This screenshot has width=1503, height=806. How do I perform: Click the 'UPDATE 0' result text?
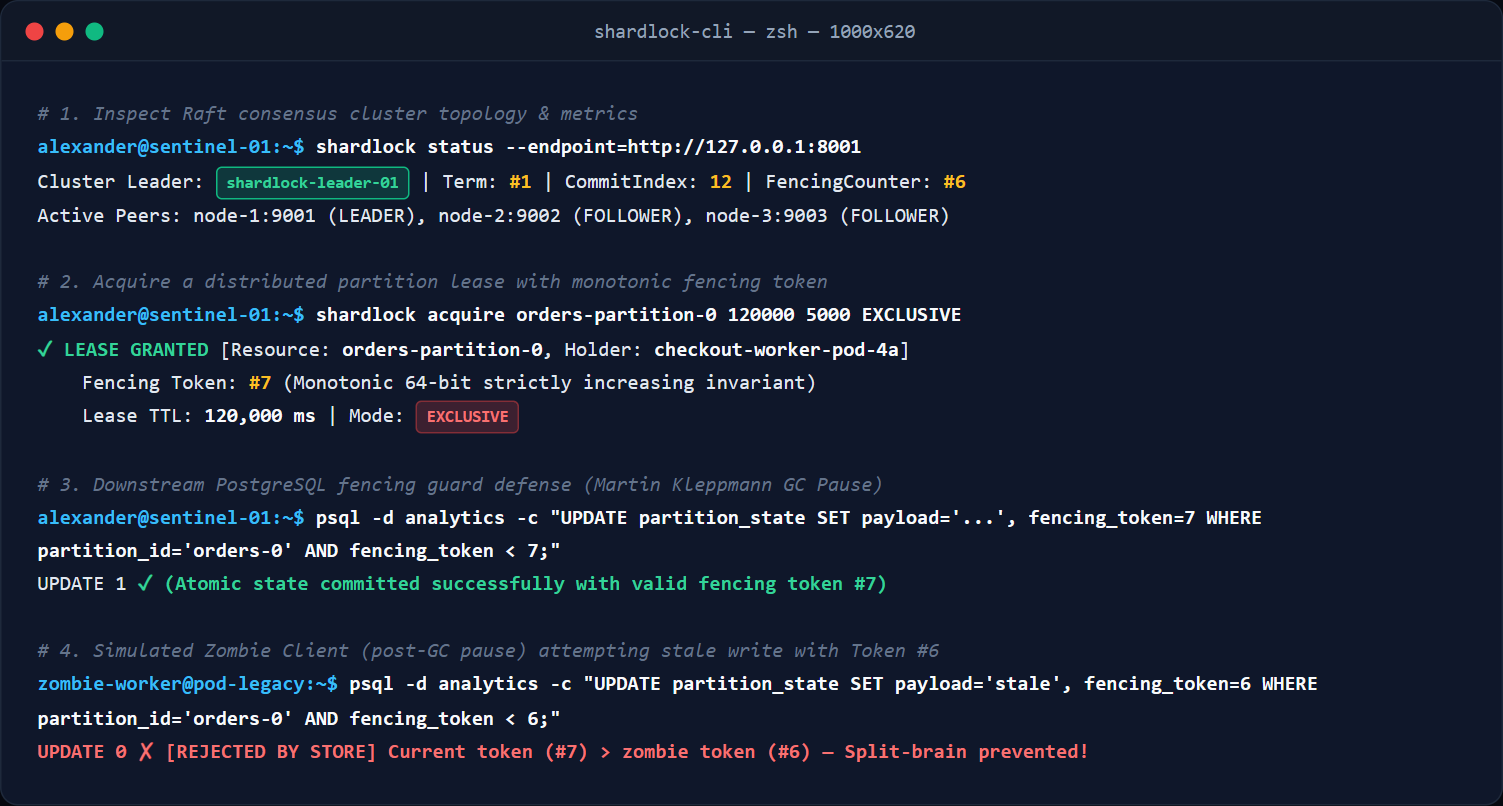pyautogui.click(x=81, y=752)
